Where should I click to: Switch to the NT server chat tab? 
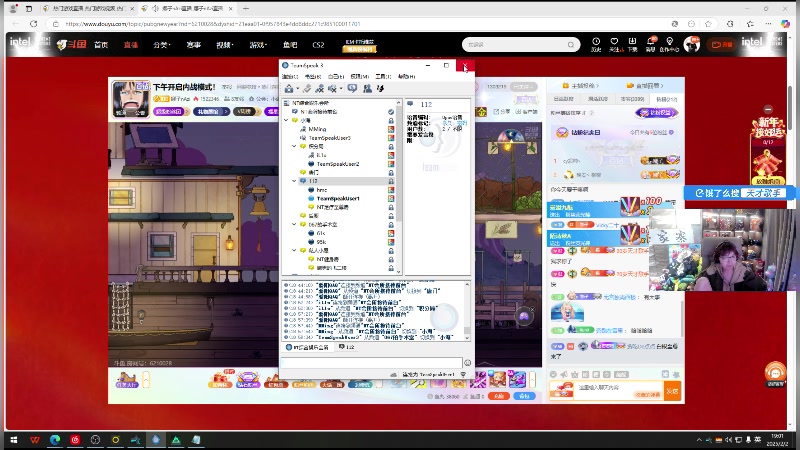tap(307, 347)
